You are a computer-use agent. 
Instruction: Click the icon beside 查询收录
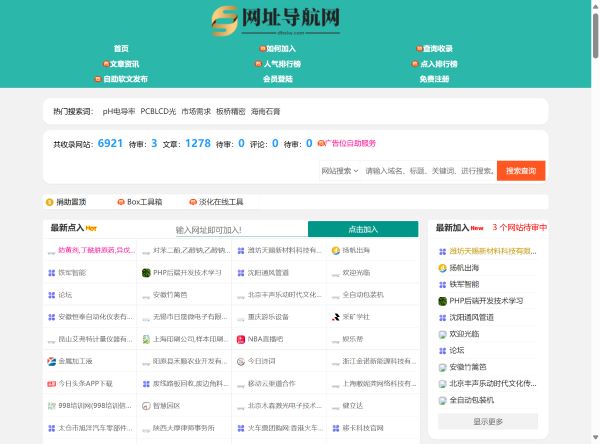coord(419,49)
